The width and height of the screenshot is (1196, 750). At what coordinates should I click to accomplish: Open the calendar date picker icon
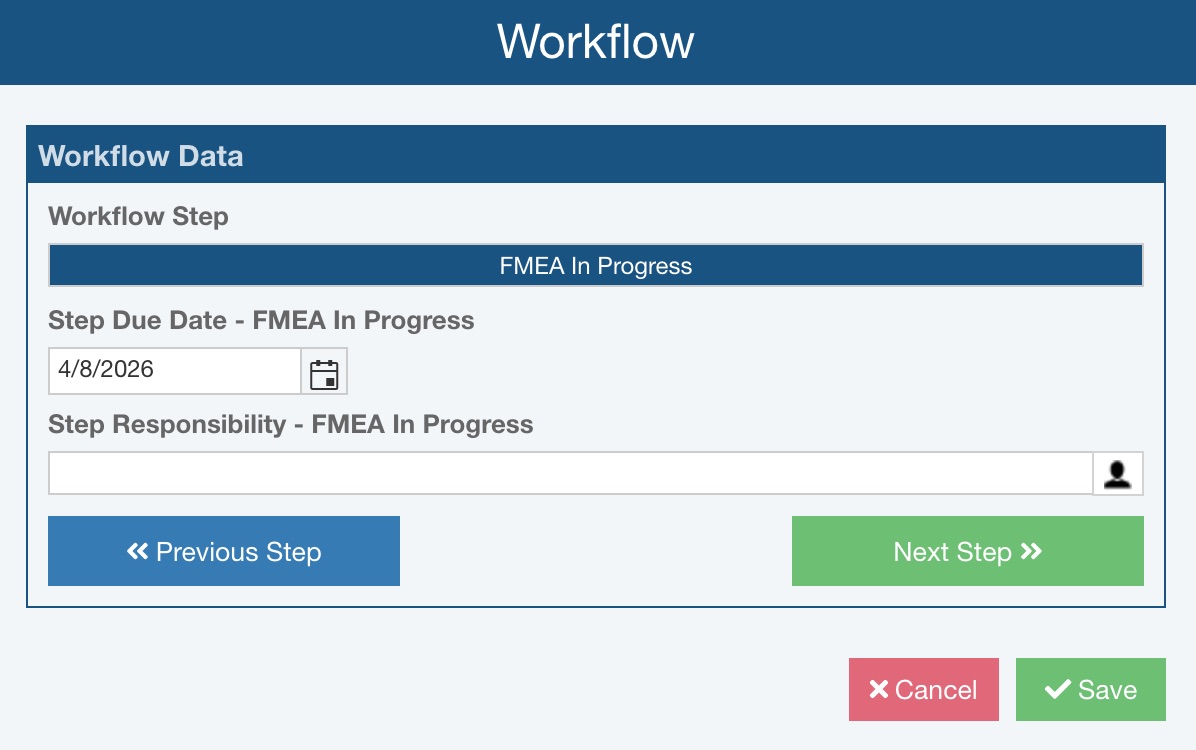[324, 372]
